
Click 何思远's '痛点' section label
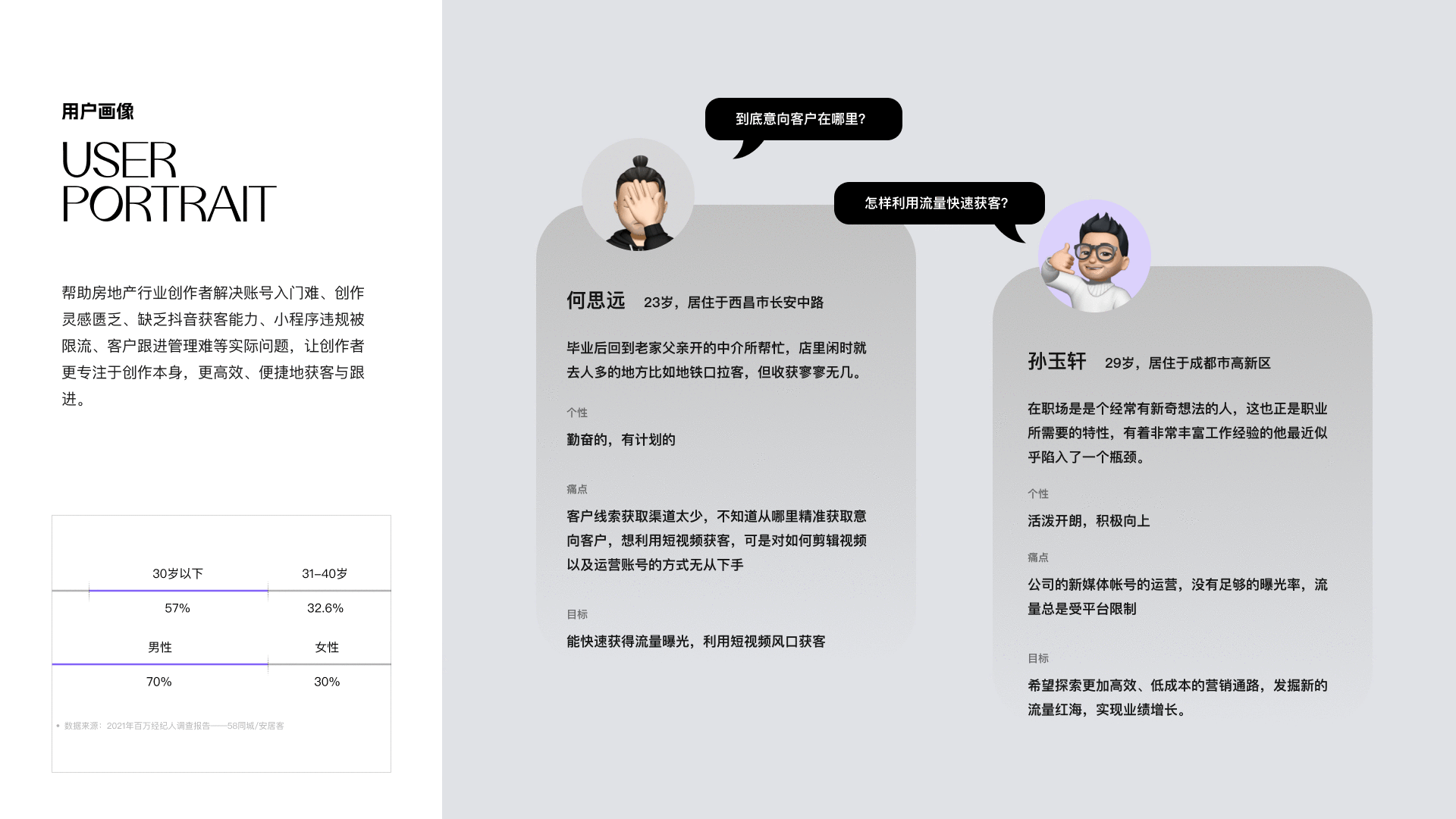(577, 489)
